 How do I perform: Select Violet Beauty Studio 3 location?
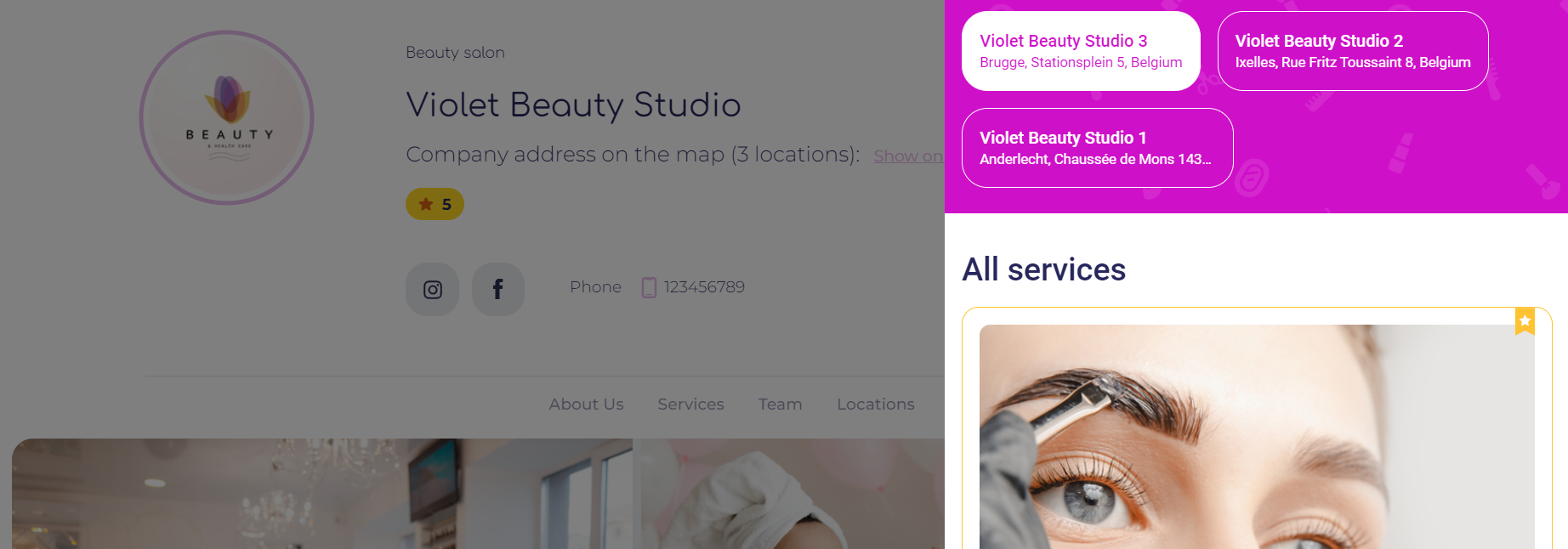click(x=1081, y=51)
